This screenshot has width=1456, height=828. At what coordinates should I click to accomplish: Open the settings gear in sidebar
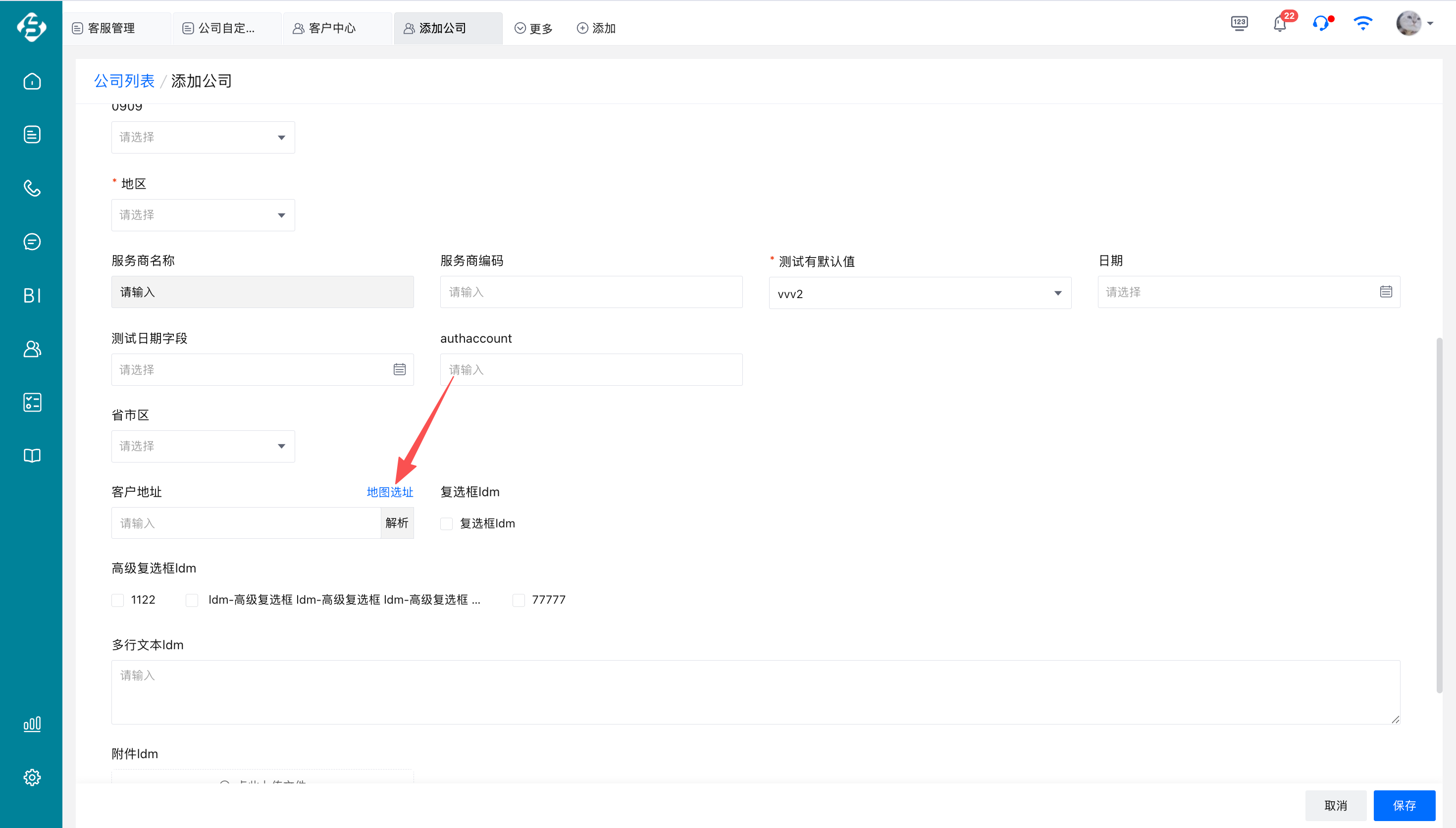click(32, 777)
